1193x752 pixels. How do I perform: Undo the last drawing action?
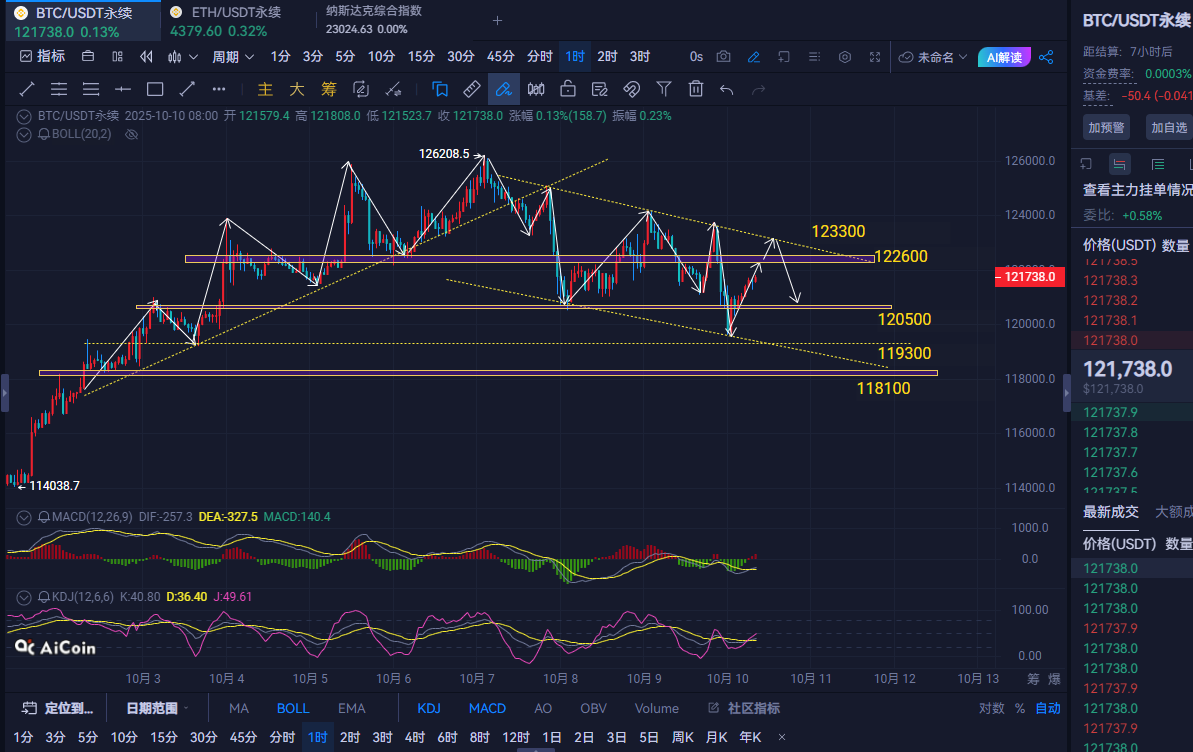click(x=727, y=89)
